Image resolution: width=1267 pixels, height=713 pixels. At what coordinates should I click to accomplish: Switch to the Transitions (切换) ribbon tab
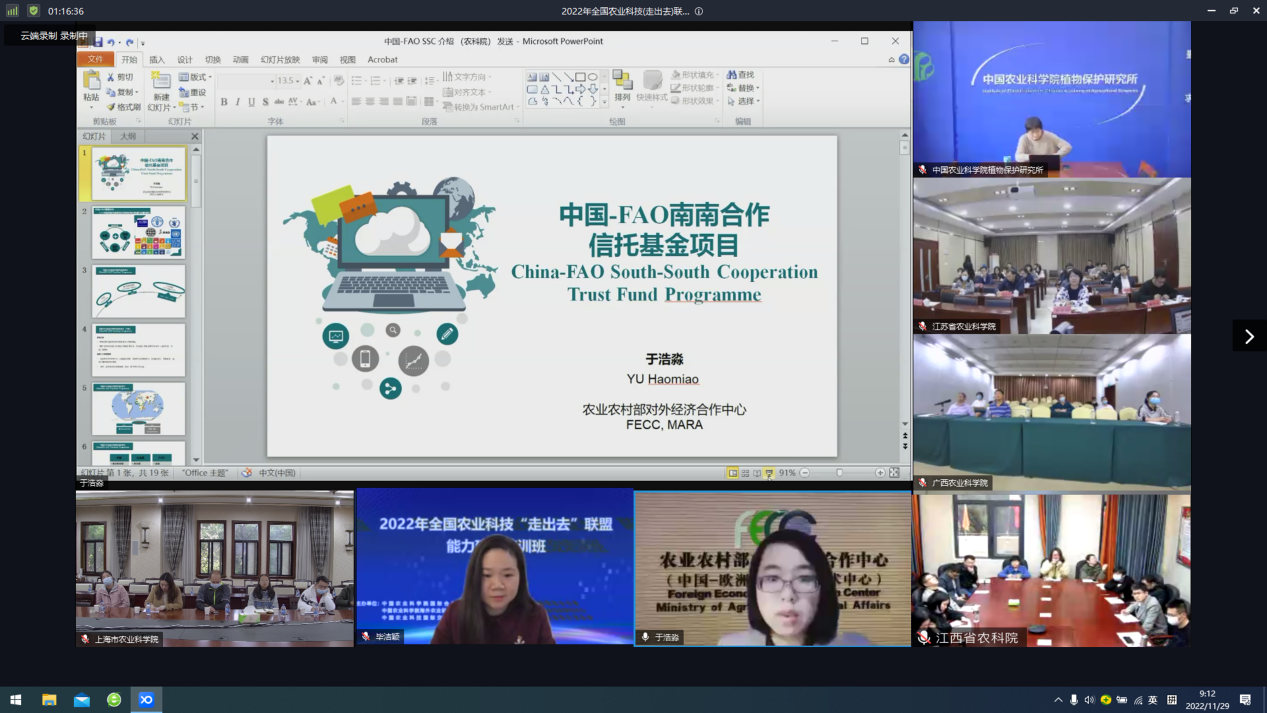pos(213,59)
